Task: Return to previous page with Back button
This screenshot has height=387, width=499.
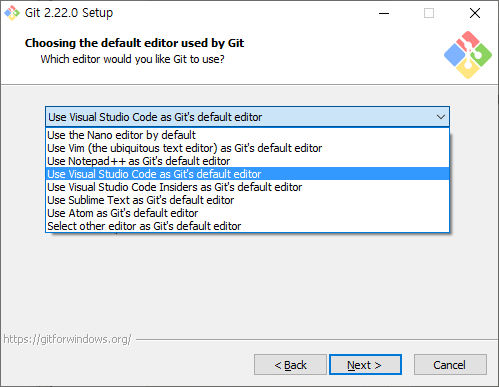Action: point(290,365)
